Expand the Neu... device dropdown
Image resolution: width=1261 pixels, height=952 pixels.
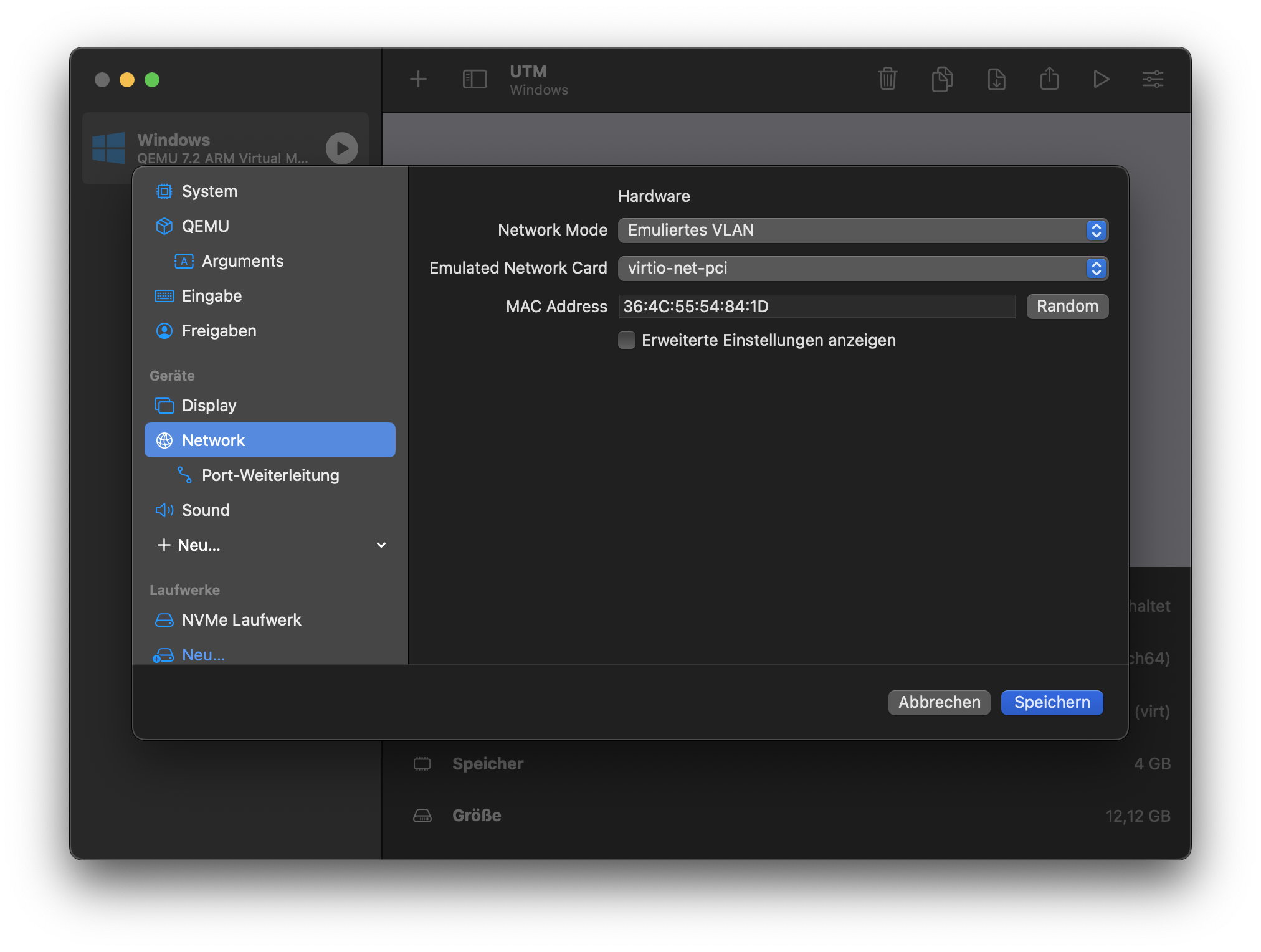(x=270, y=545)
